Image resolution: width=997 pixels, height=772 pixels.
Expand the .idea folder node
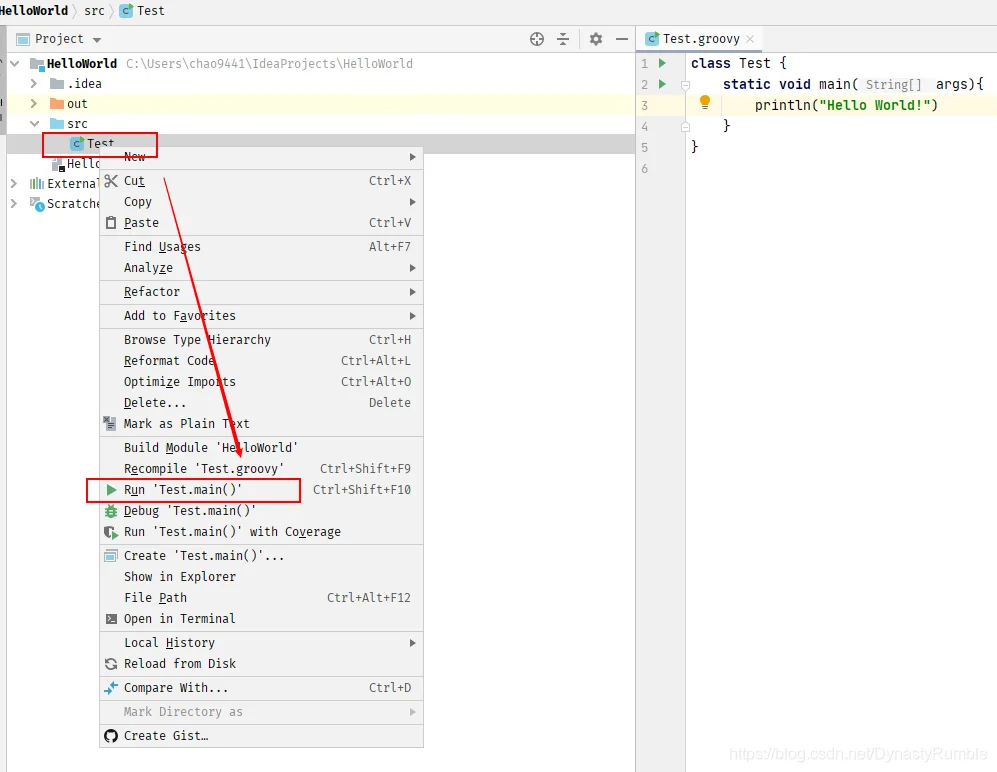pos(34,83)
